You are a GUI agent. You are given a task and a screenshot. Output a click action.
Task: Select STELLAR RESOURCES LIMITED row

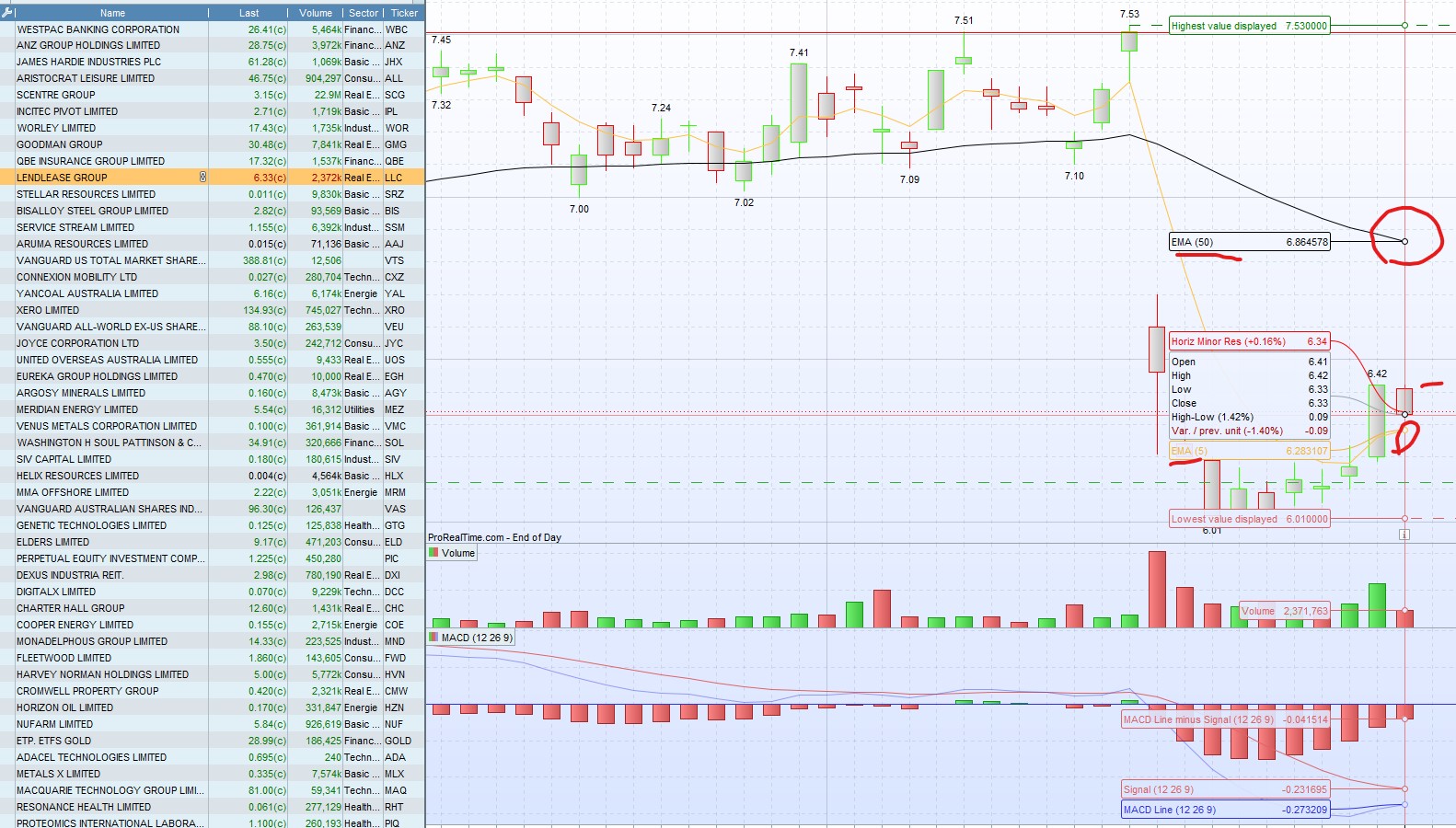click(212, 194)
